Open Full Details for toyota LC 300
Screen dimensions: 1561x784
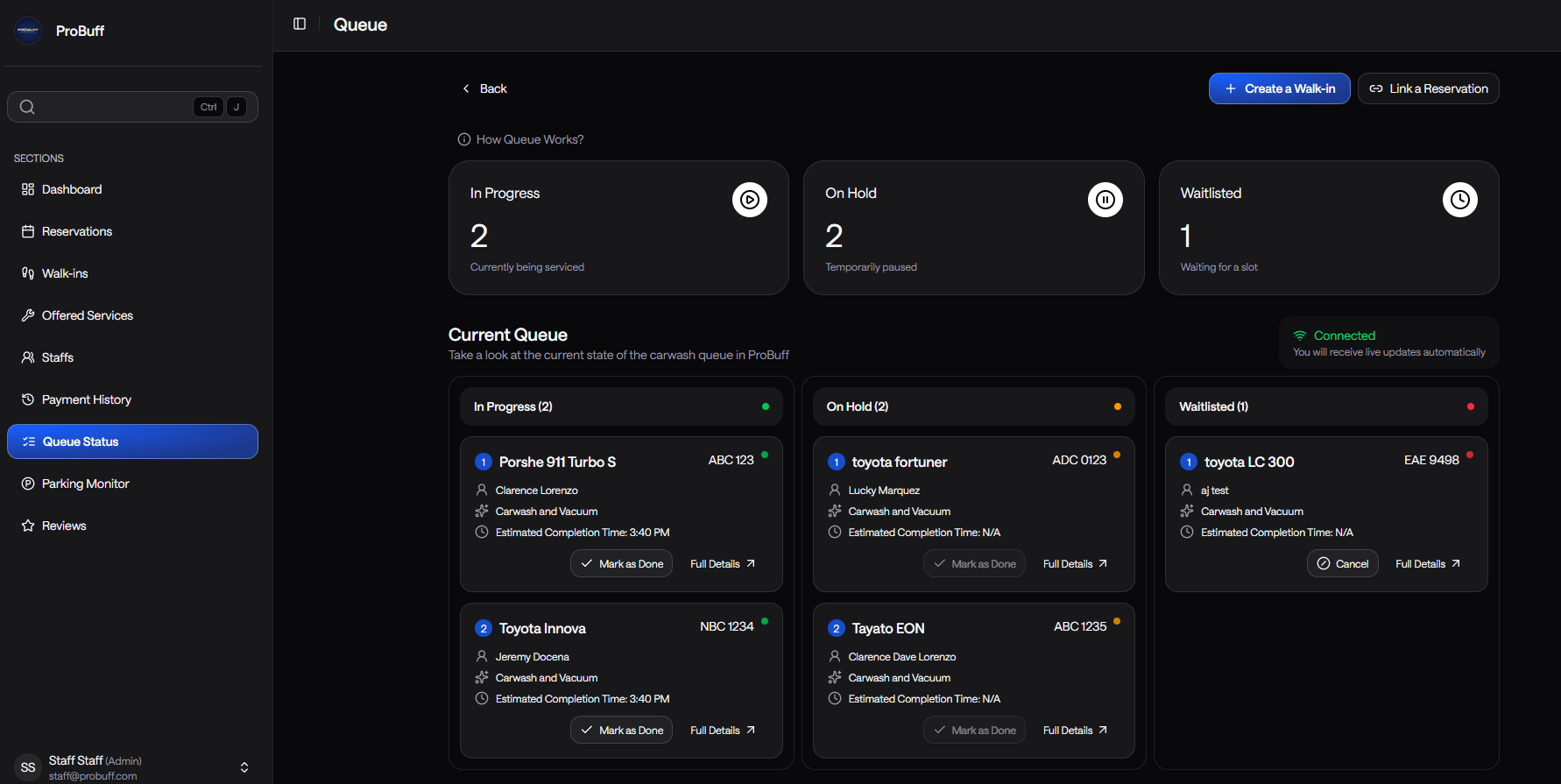[x=1428, y=563]
